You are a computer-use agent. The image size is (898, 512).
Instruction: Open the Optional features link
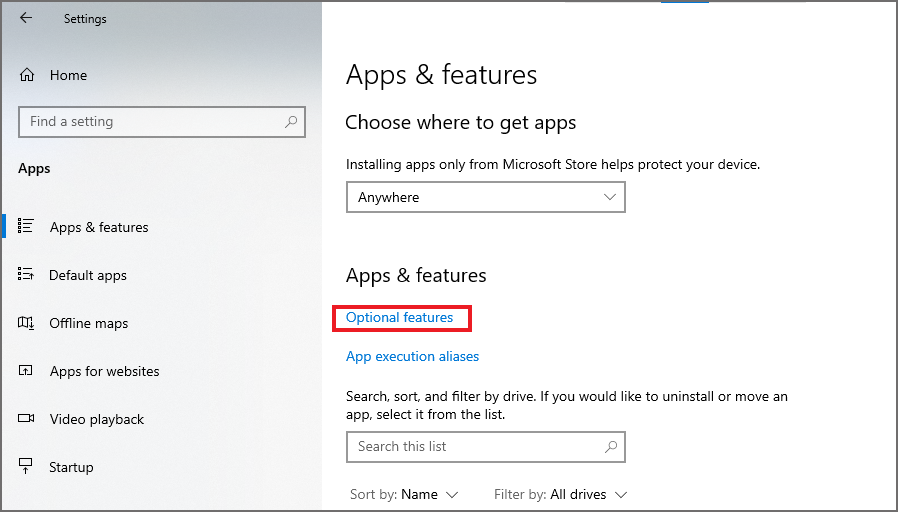click(400, 318)
